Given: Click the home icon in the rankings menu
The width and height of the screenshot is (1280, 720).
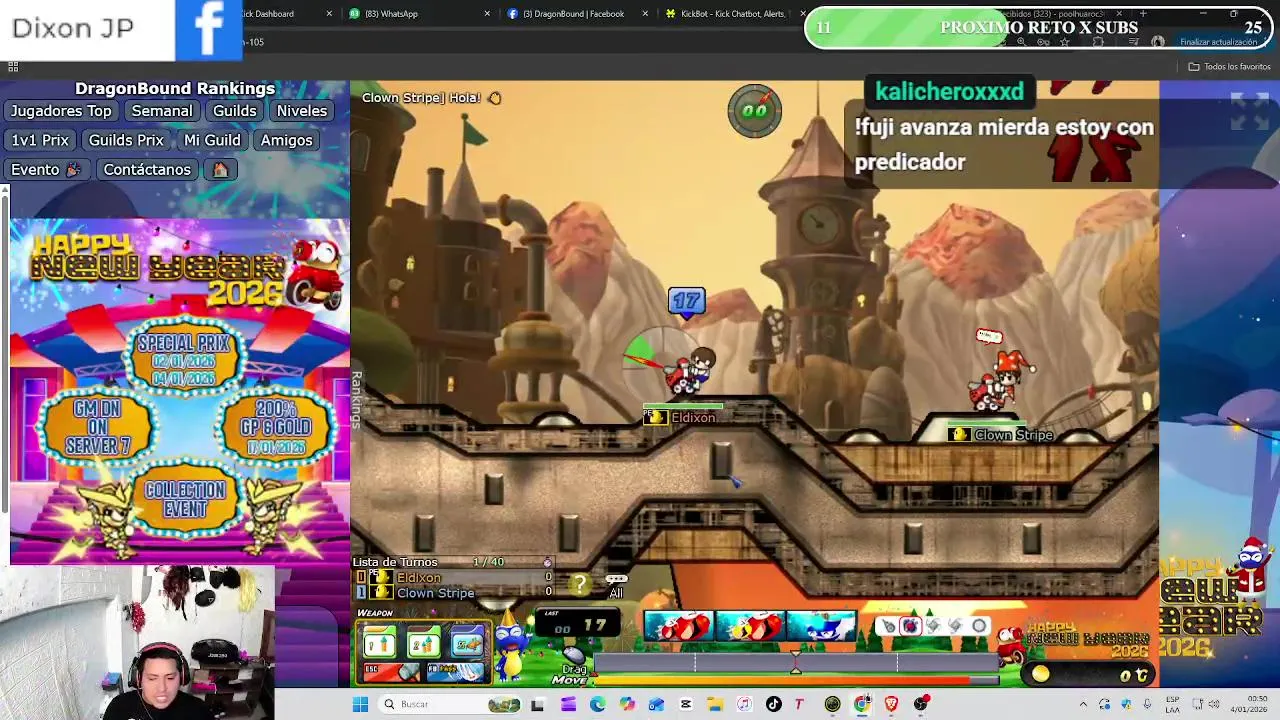Looking at the screenshot, I should pos(220,169).
